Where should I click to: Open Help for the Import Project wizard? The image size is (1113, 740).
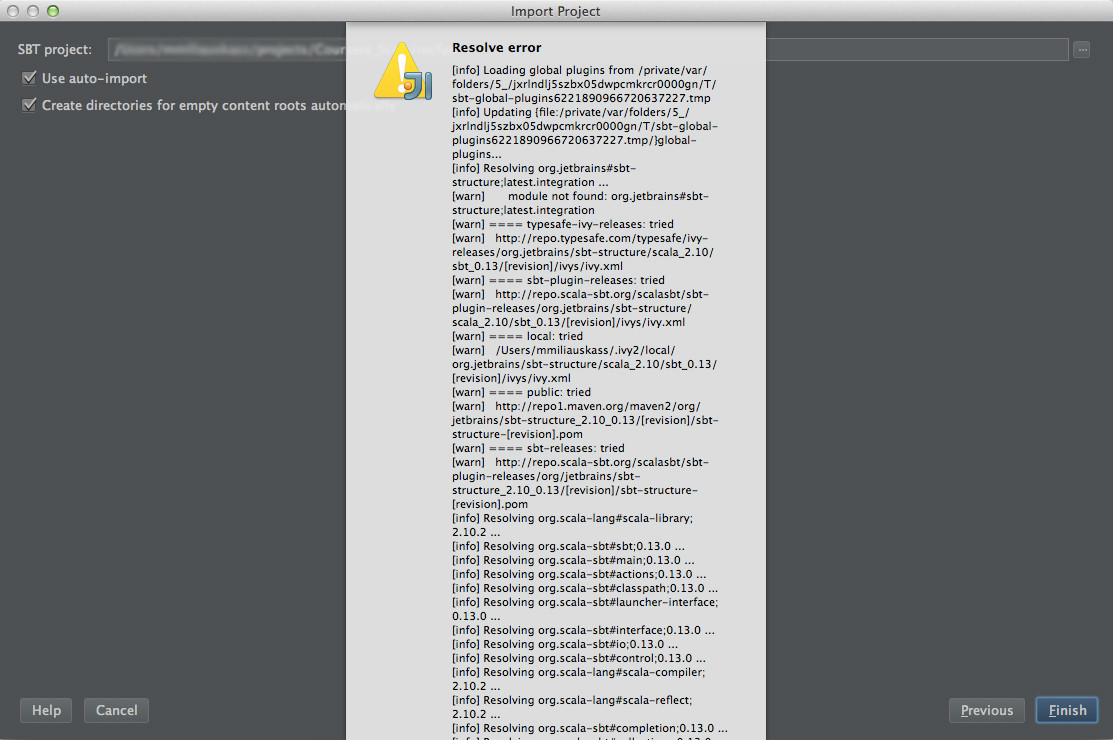(46, 710)
